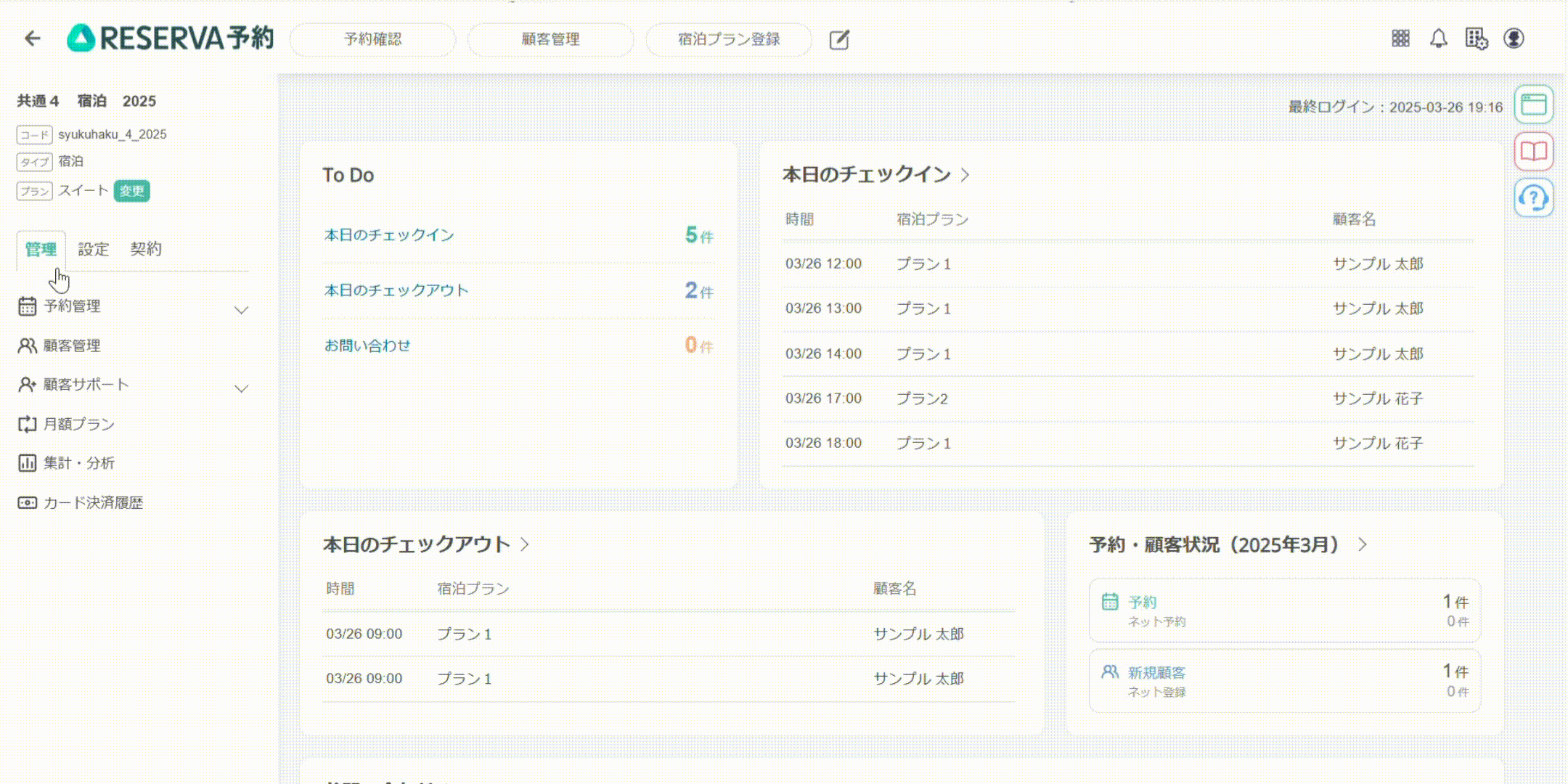Click the 集計・分析 chart icon
The image size is (1568, 784).
pos(27,463)
